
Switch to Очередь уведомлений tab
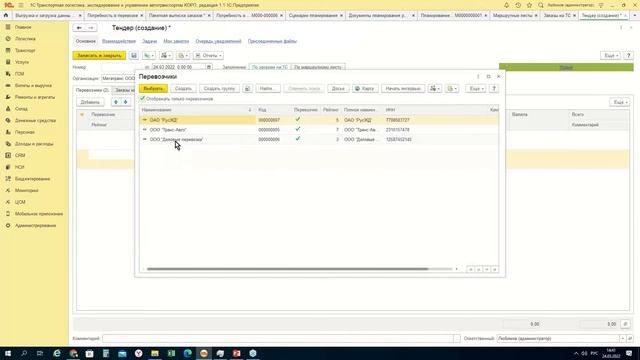click(218, 41)
